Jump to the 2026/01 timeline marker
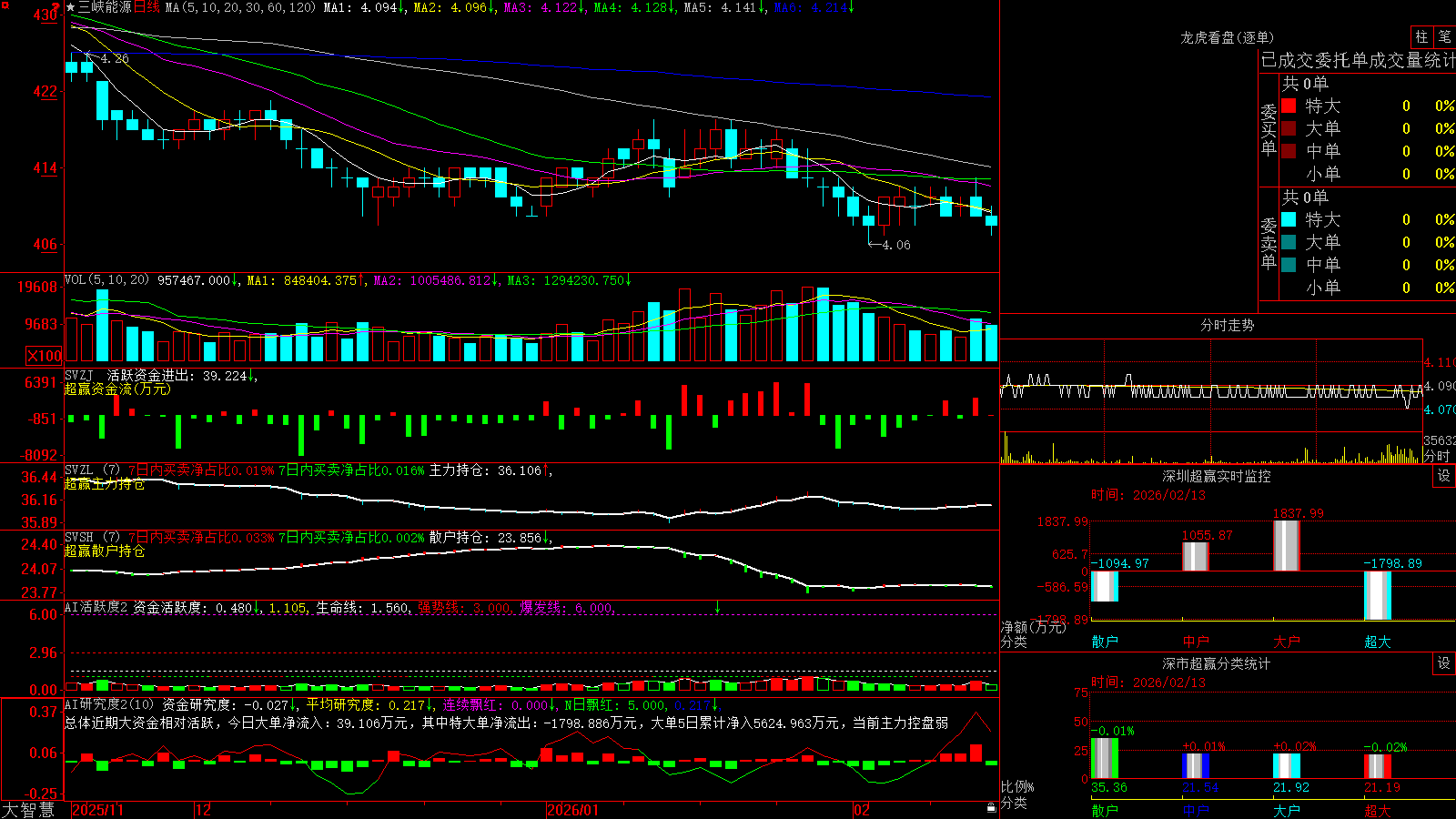Screen dimensions: 1456x819 pyautogui.click(x=573, y=810)
